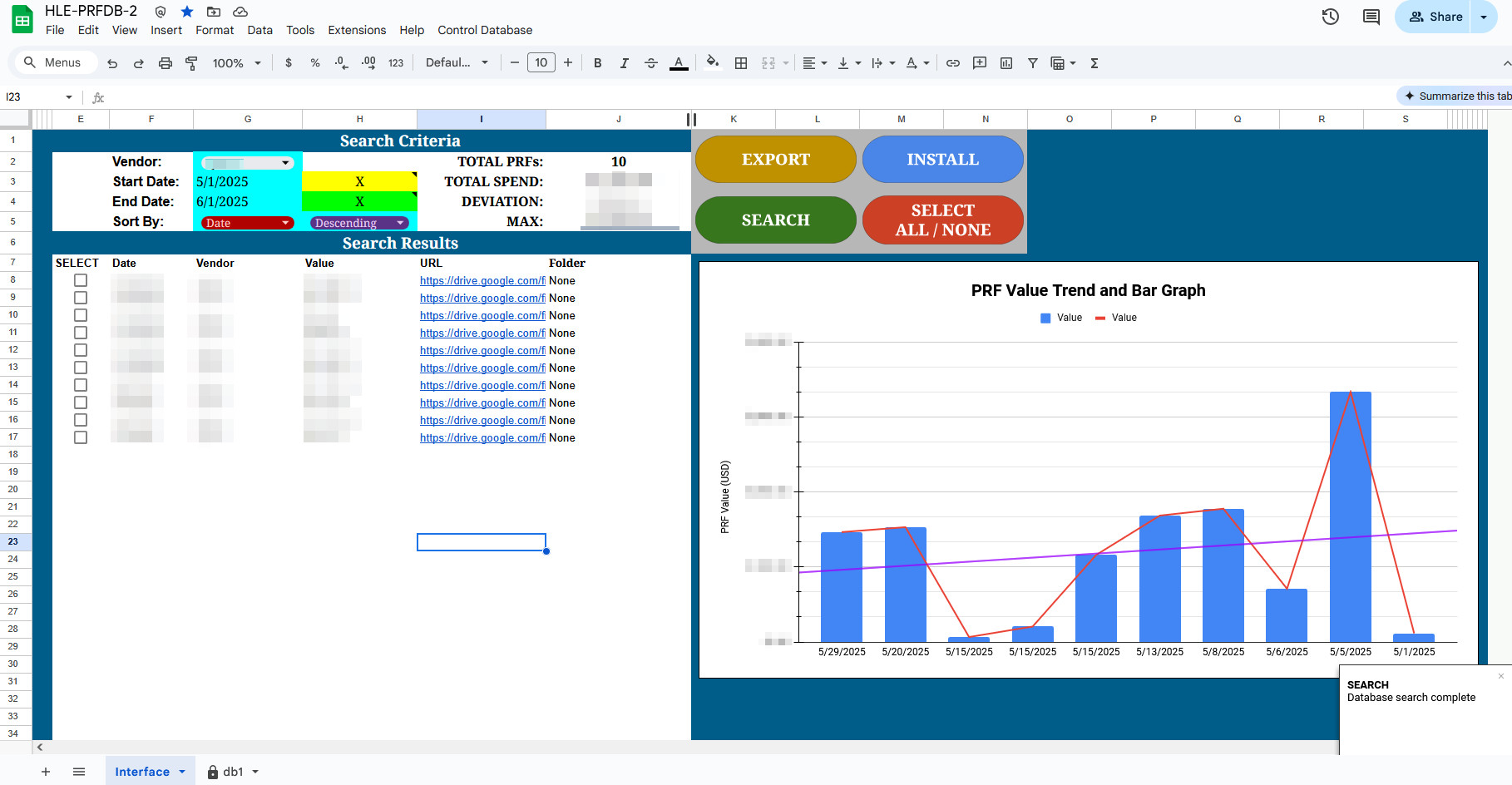Viewport: 1512px width, 785px height.
Task: Open the Descending order dropdown
Action: 359,223
